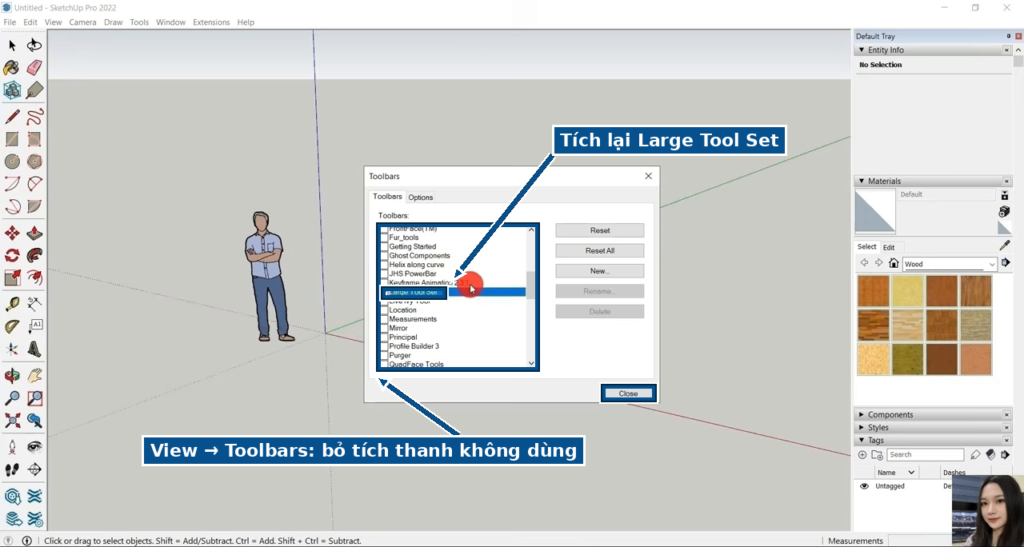Select the Pan hand tool
Image resolution: width=1024 pixels, height=547 pixels.
(35, 376)
